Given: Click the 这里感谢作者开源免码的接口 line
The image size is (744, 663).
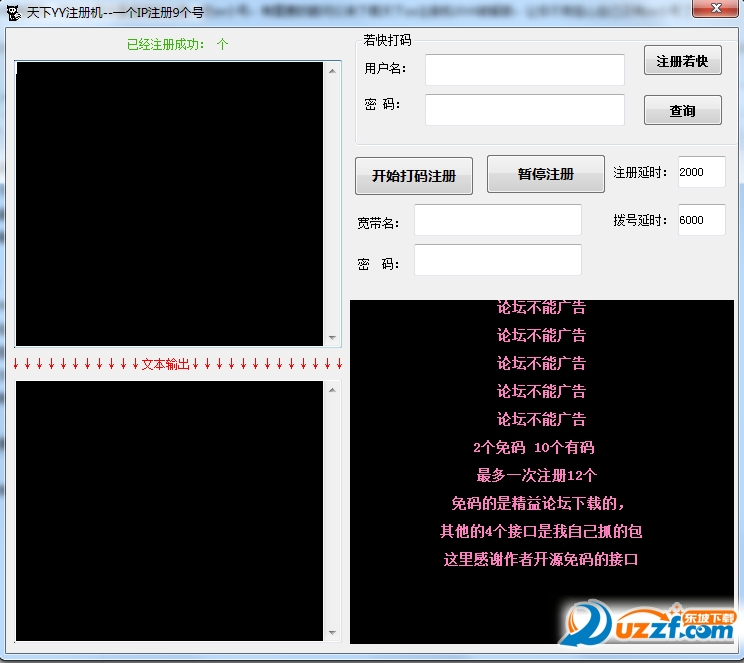Looking at the screenshot, I should click(541, 559).
